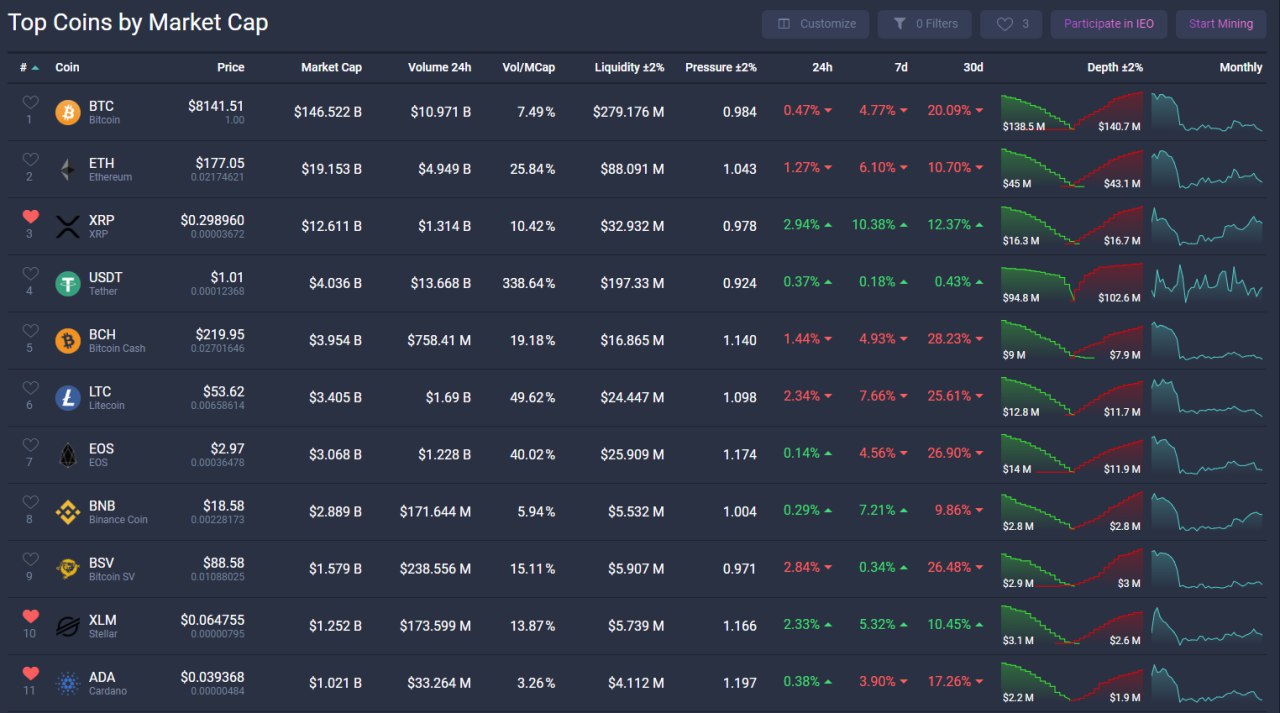Sort table by Price column header
This screenshot has height=713, width=1280.
[230, 67]
